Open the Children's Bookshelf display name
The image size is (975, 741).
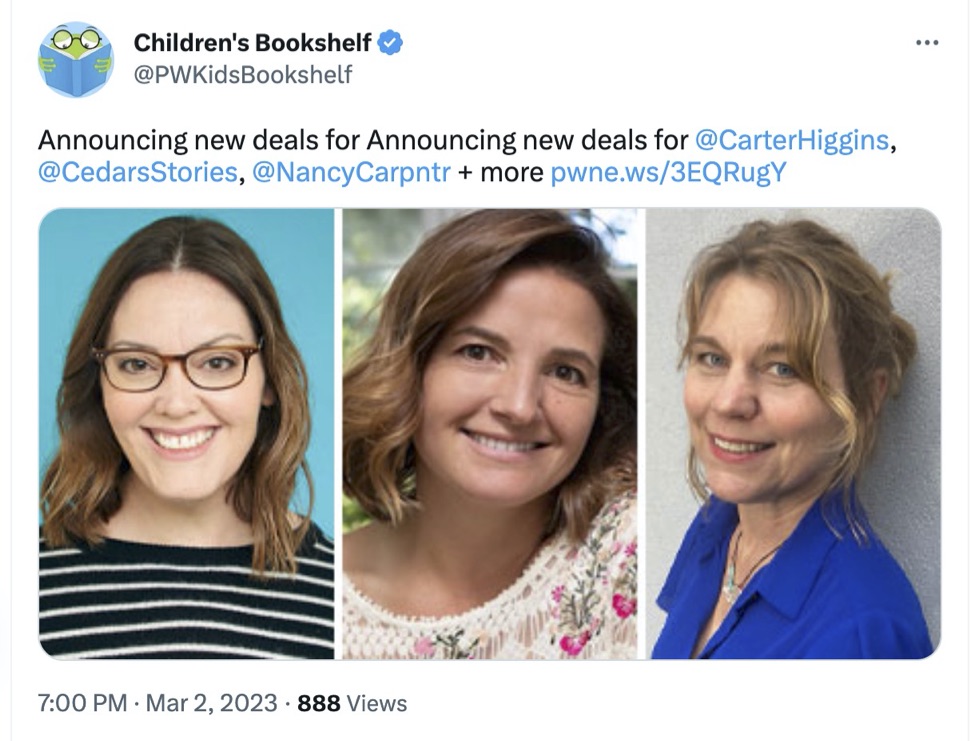[252, 43]
